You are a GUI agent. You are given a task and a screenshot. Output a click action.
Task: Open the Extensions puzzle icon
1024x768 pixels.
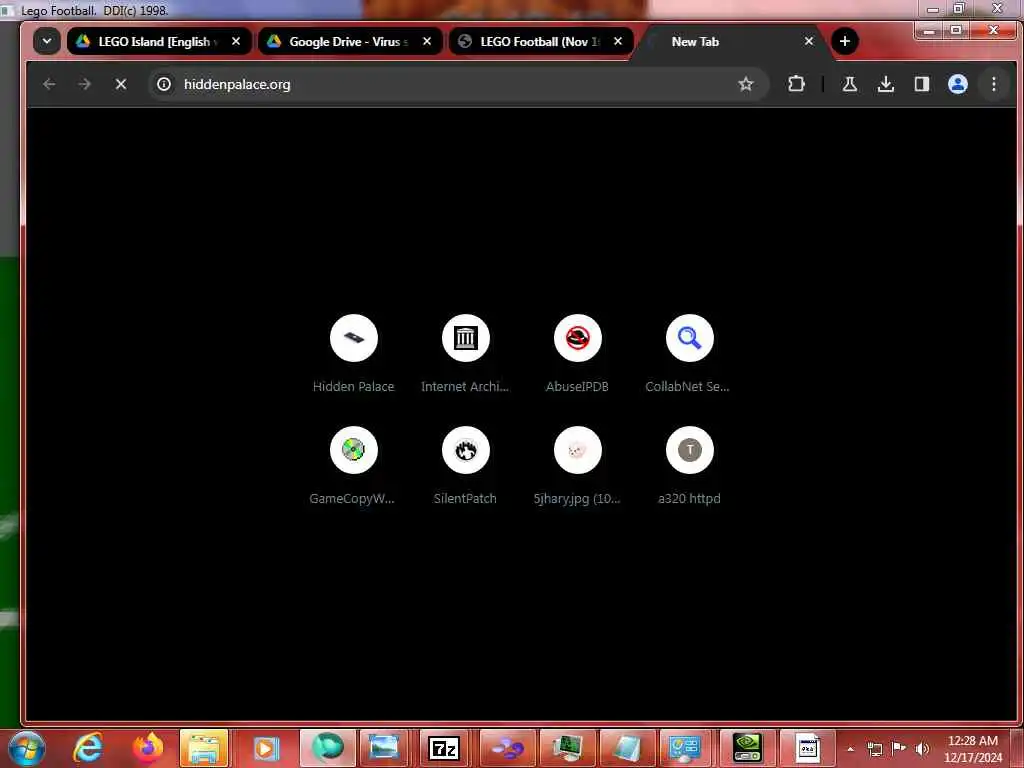click(x=796, y=84)
